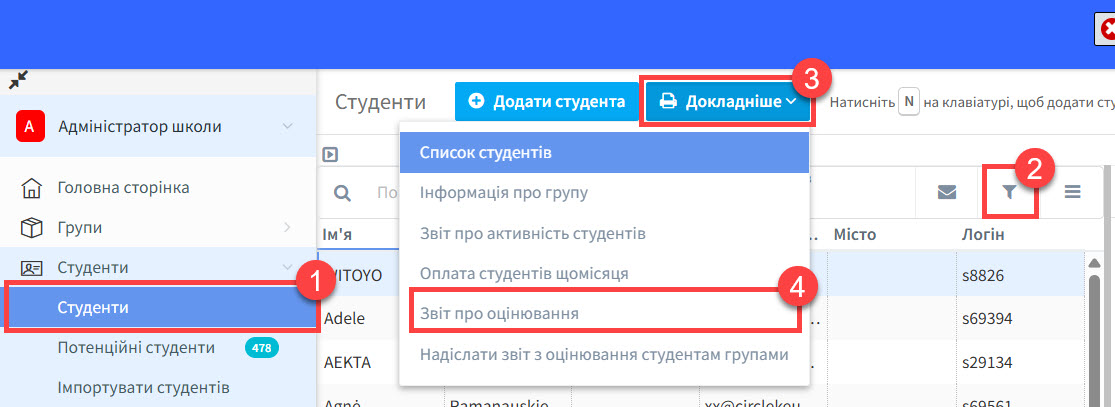The height and width of the screenshot is (407, 1115).
Task: Click the collapse arrows icon above sidebar
Action: coord(18,80)
